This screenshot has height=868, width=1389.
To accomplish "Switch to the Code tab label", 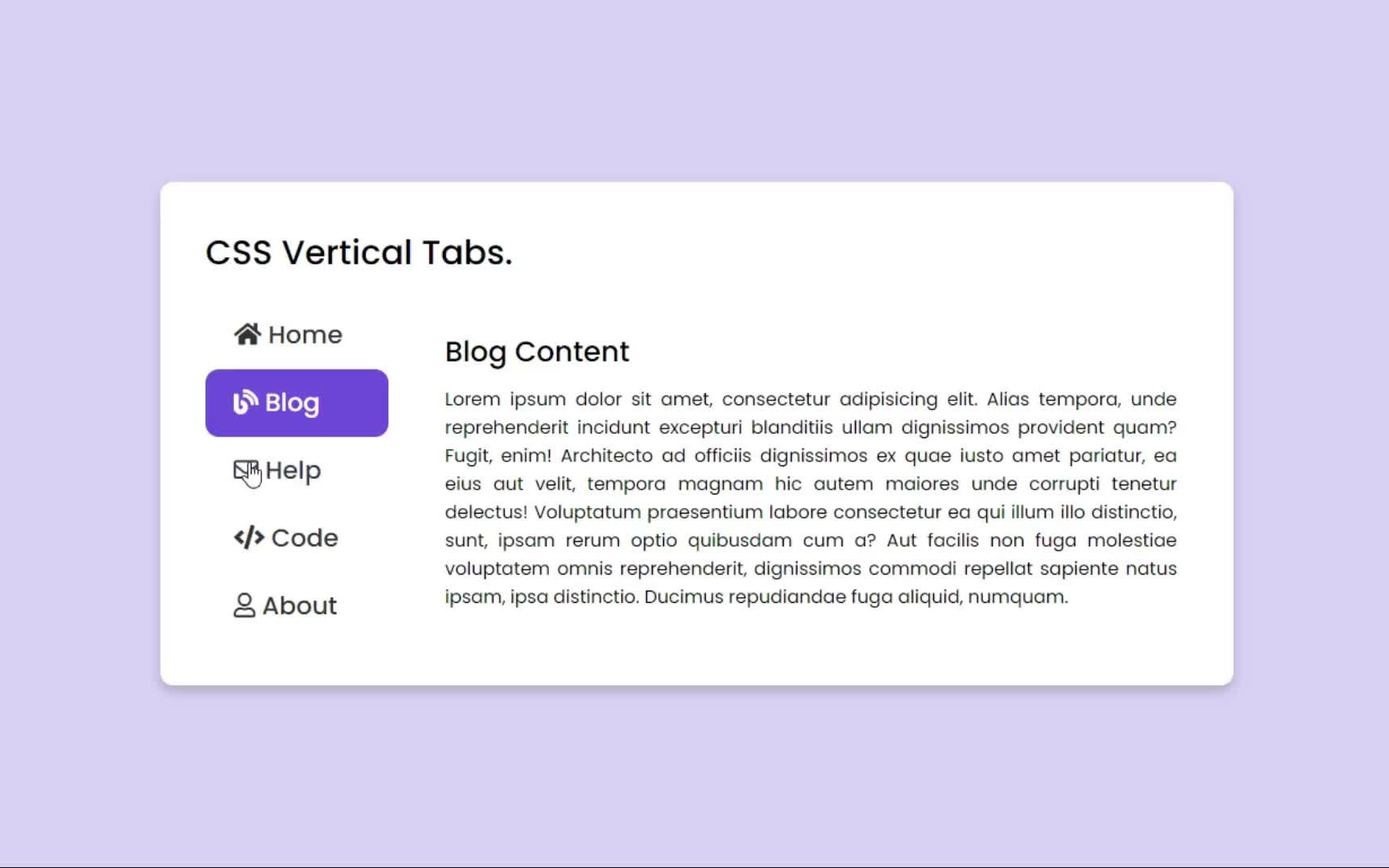I will (305, 538).
